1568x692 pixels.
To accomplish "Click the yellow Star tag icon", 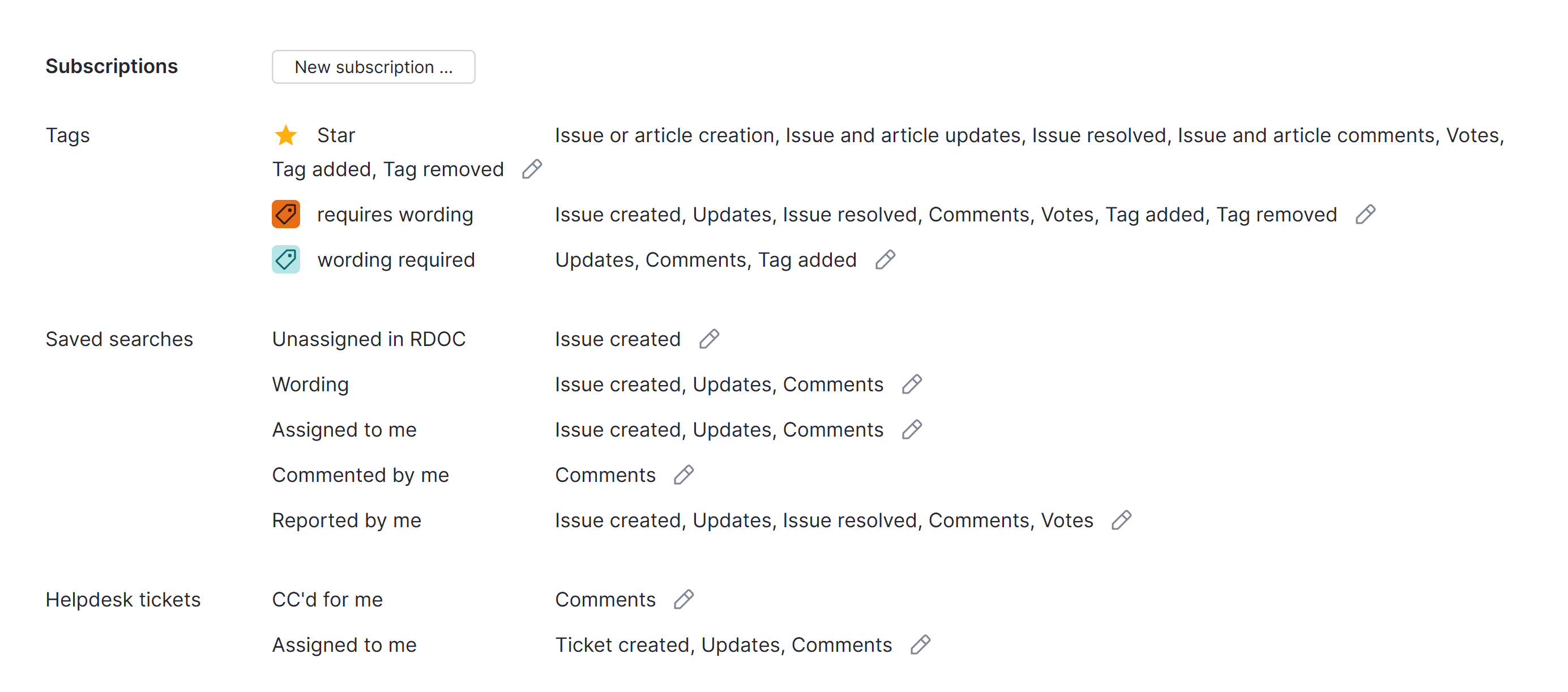I will 285,135.
